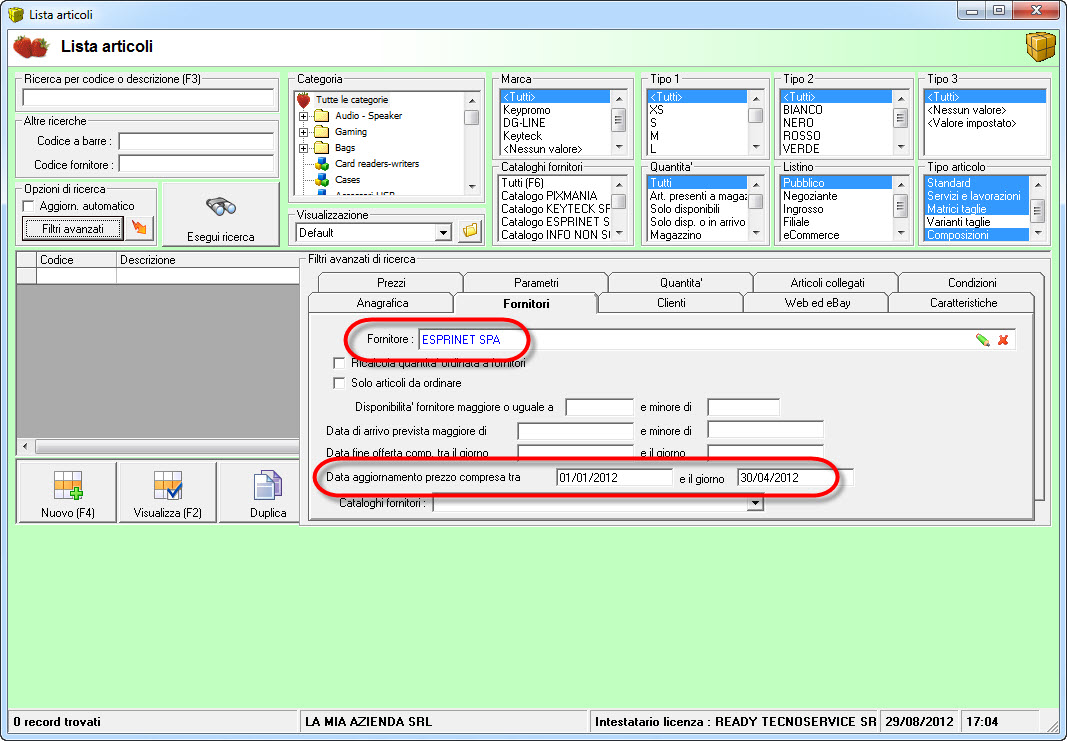This screenshot has width=1067, height=741.
Task: Click the Gaming folder icon
Action: coord(322,132)
